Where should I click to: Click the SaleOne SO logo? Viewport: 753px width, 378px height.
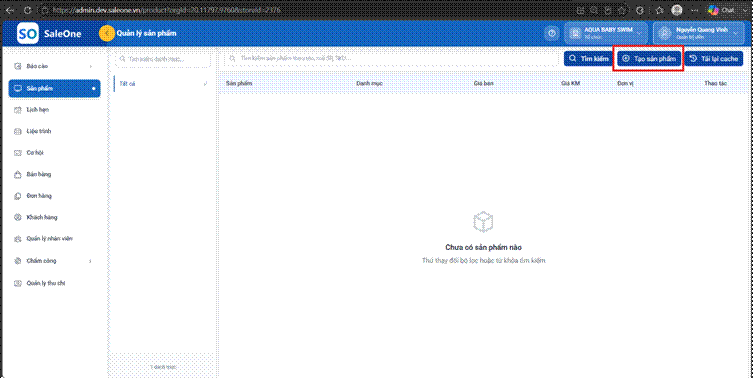[x=27, y=33]
